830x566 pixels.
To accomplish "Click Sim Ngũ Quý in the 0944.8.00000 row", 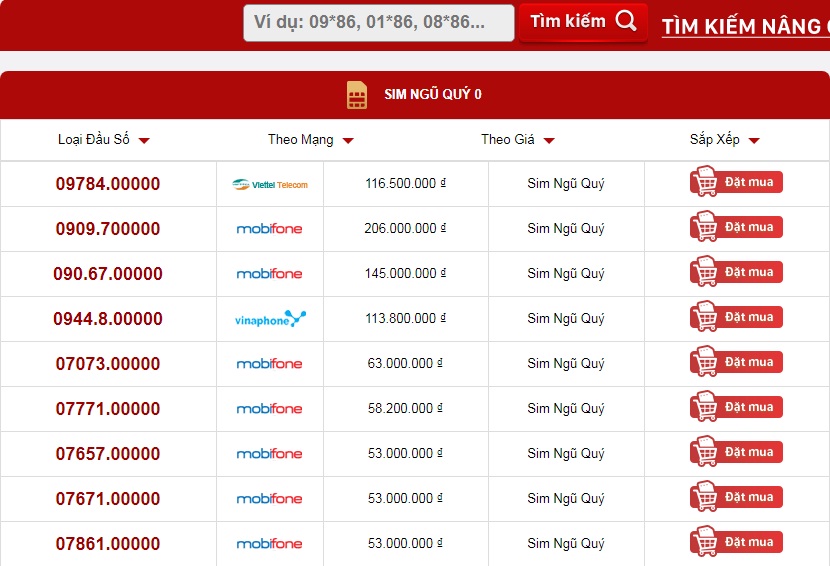I will point(566,319).
